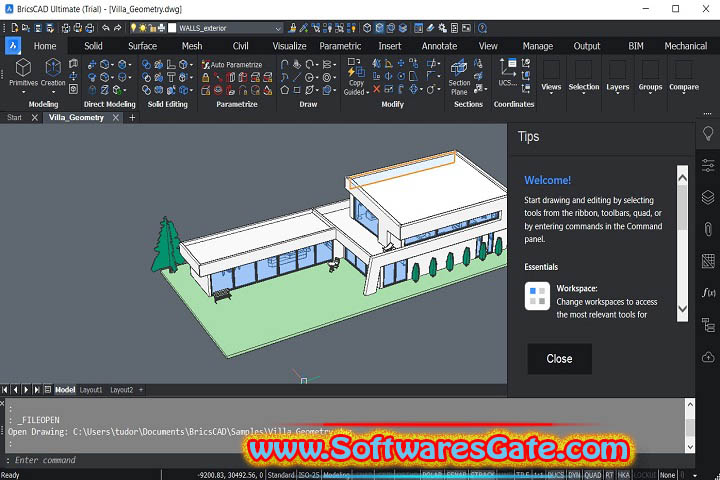This screenshot has width=720, height=480.
Task: Click the Open file icon
Action: click(26, 28)
